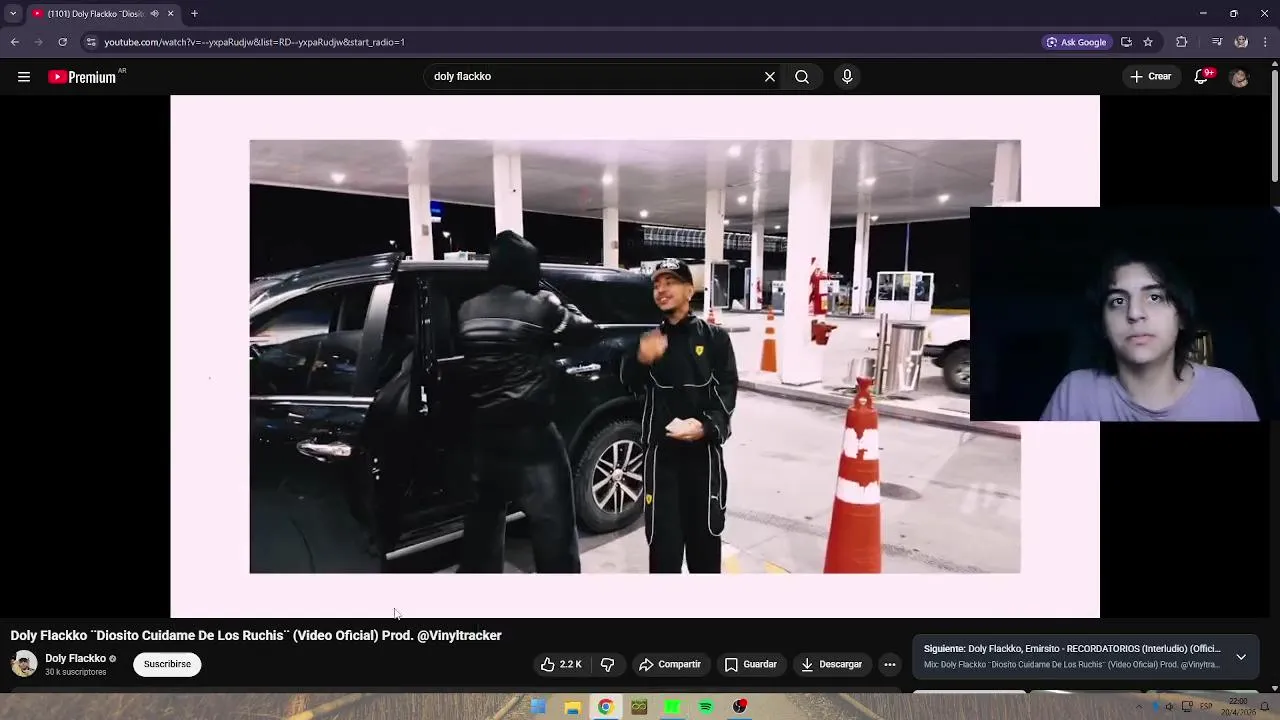Subscribe with Suscribirse button
Image resolution: width=1280 pixels, height=720 pixels.
click(167, 664)
